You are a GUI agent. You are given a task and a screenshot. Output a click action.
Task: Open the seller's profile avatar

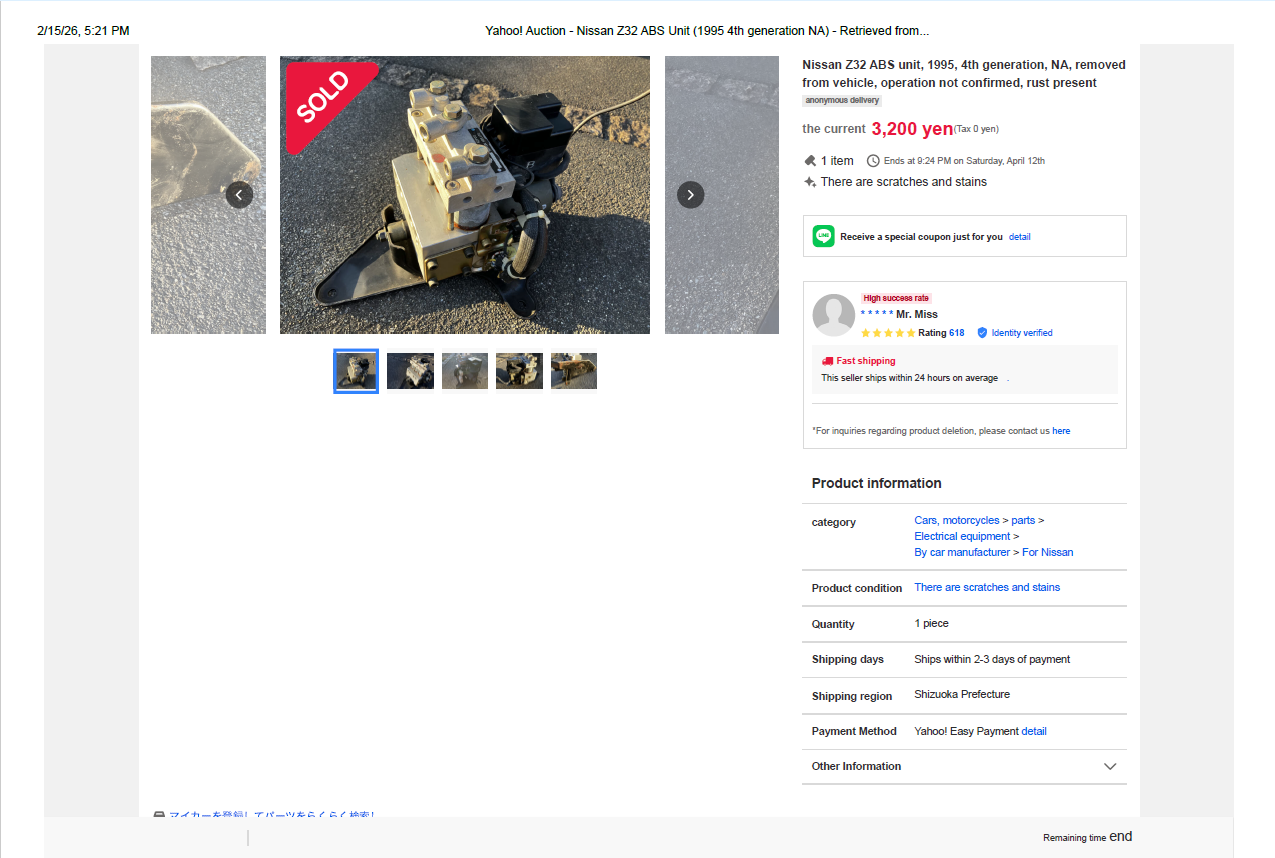click(834, 315)
